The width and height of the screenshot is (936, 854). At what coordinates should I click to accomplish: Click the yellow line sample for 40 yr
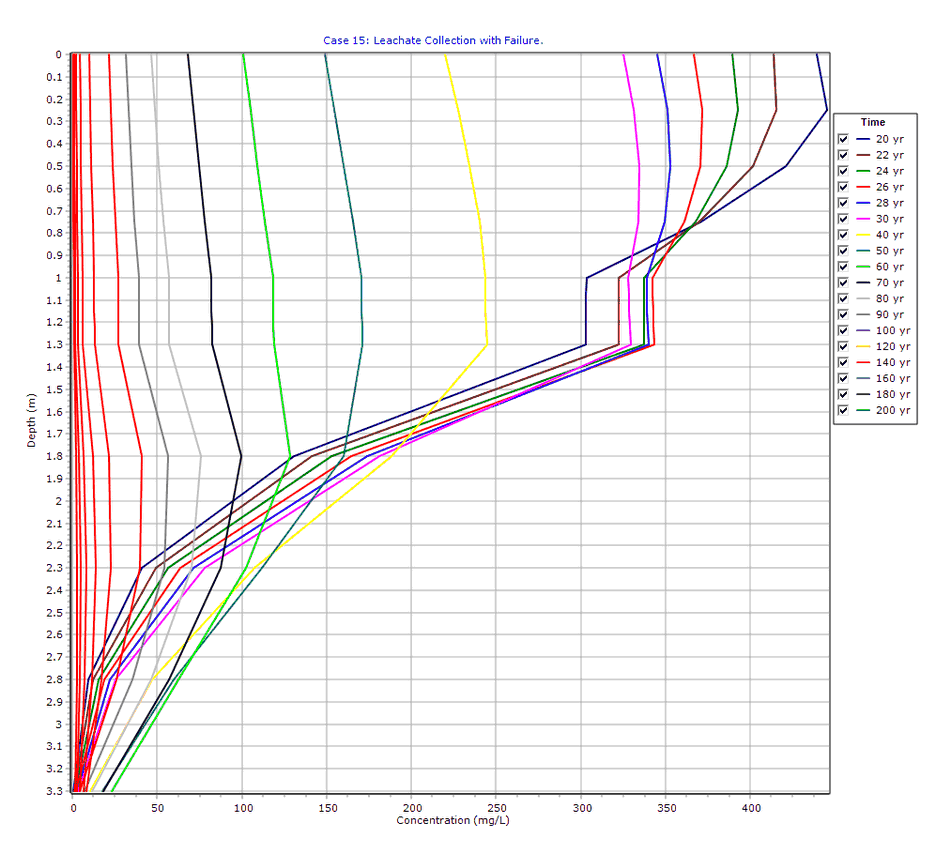click(863, 235)
